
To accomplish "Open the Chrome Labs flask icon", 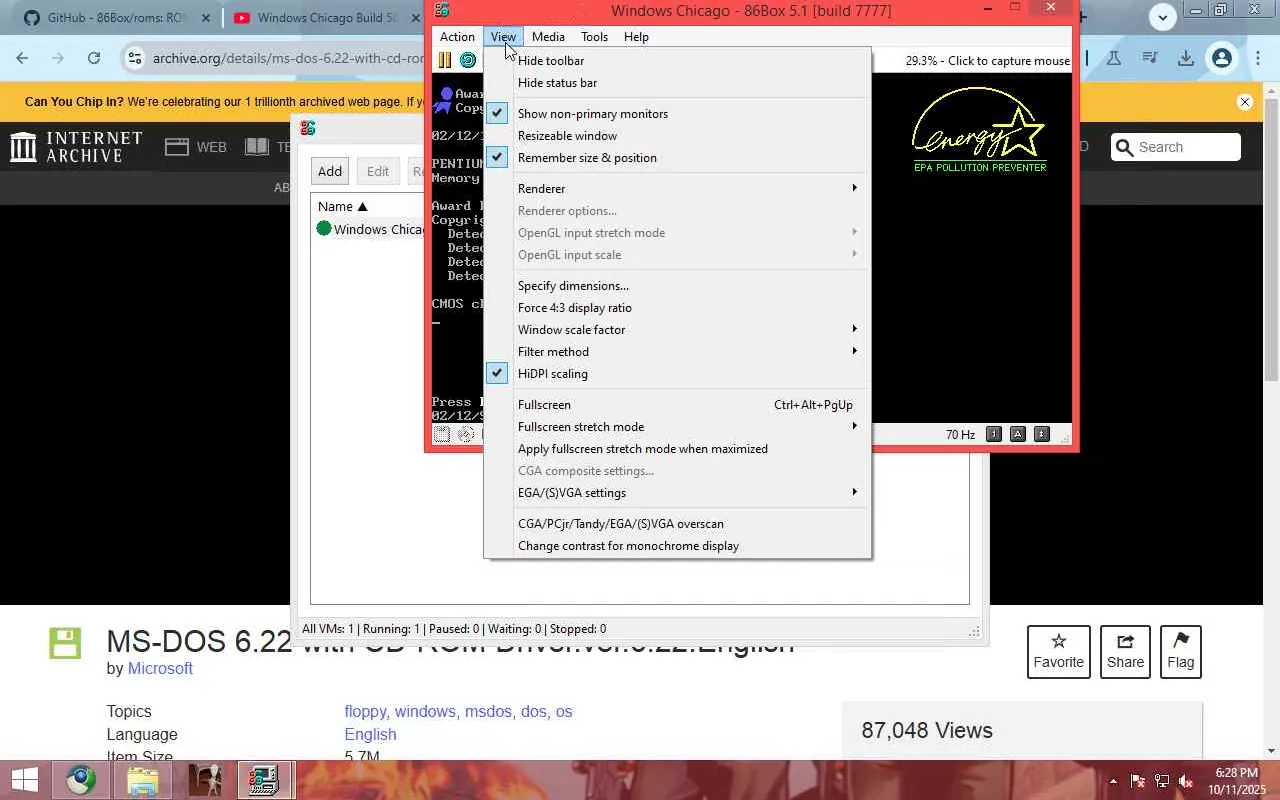I will [1113, 58].
